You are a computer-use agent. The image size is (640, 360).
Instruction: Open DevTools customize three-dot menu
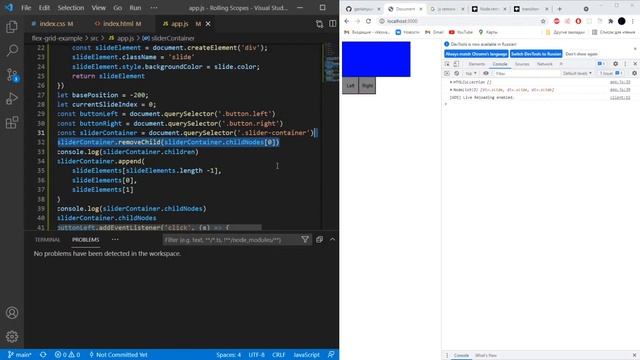click(x=625, y=64)
